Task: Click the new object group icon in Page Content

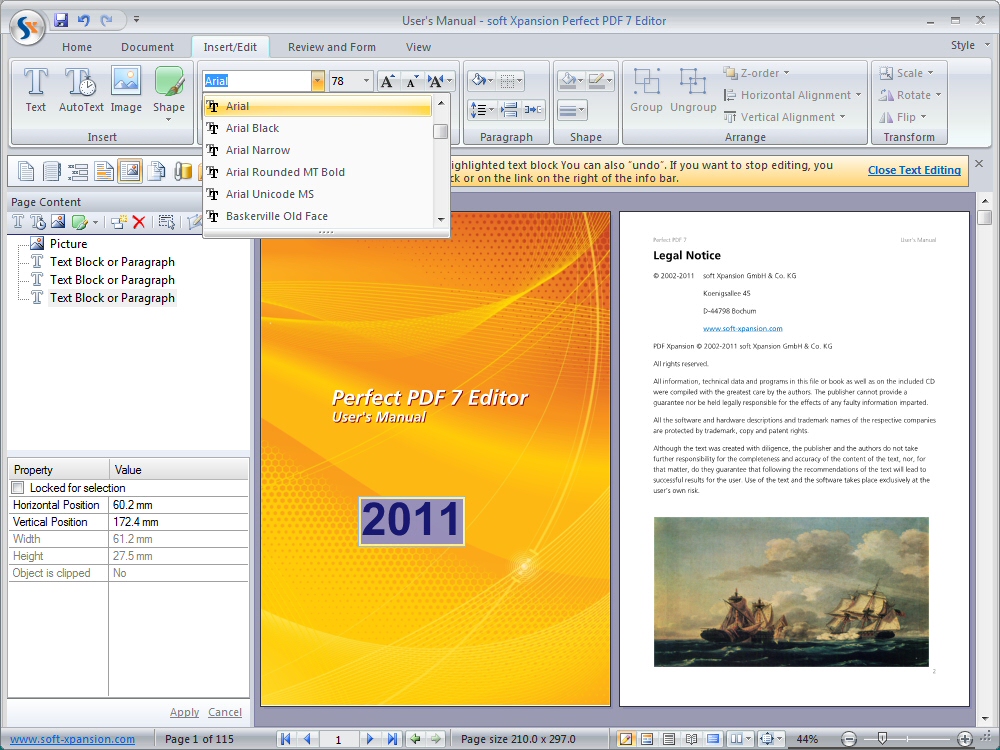Action: tap(118, 222)
